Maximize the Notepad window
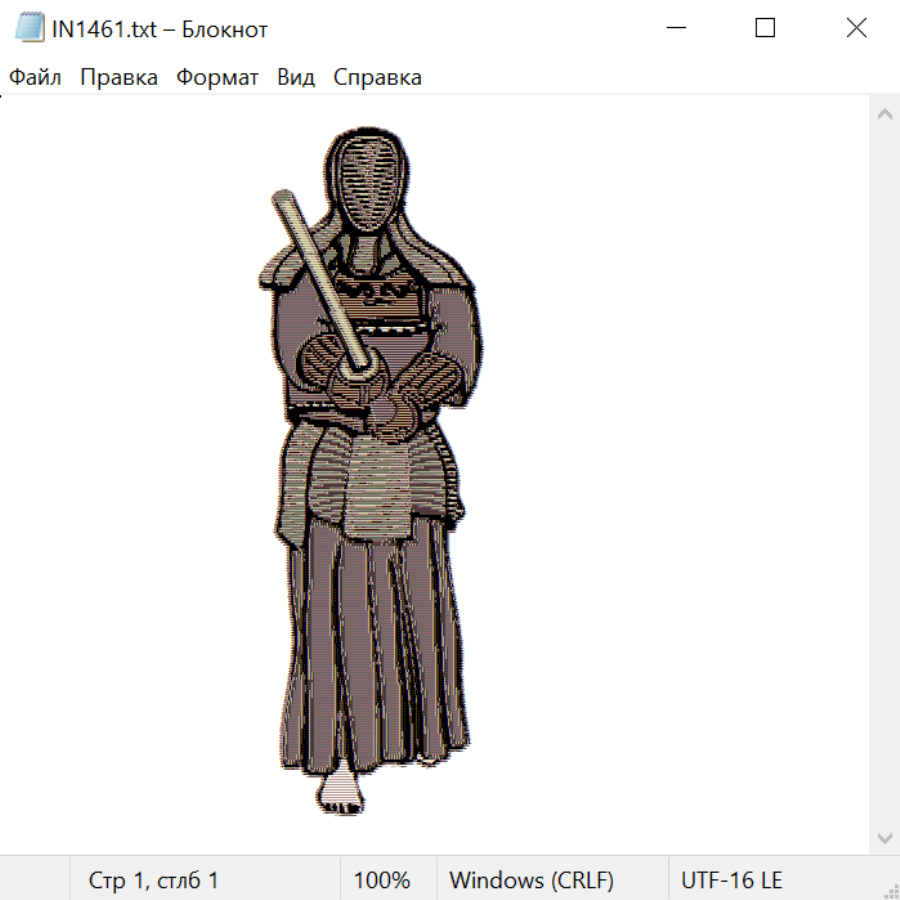Viewport: 900px width, 900px height. [765, 29]
